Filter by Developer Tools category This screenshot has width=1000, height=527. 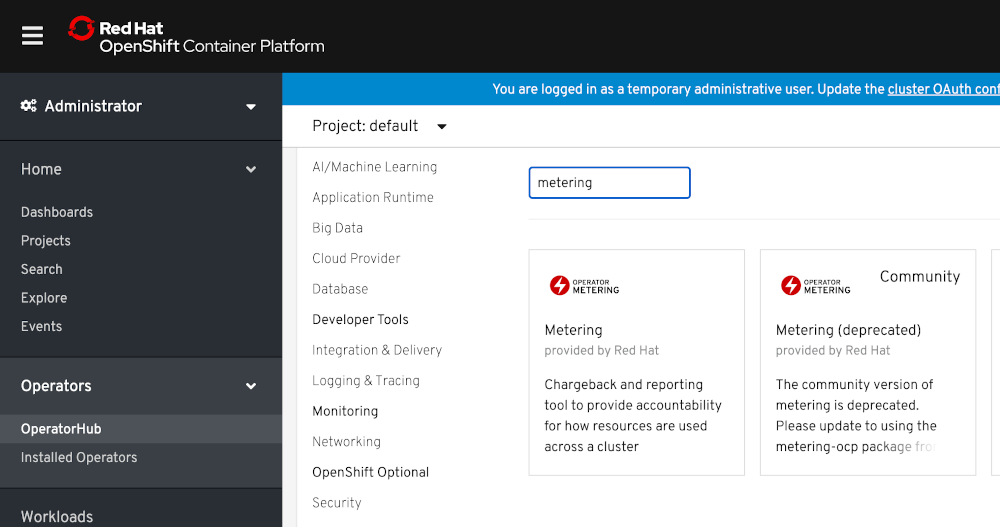point(360,320)
